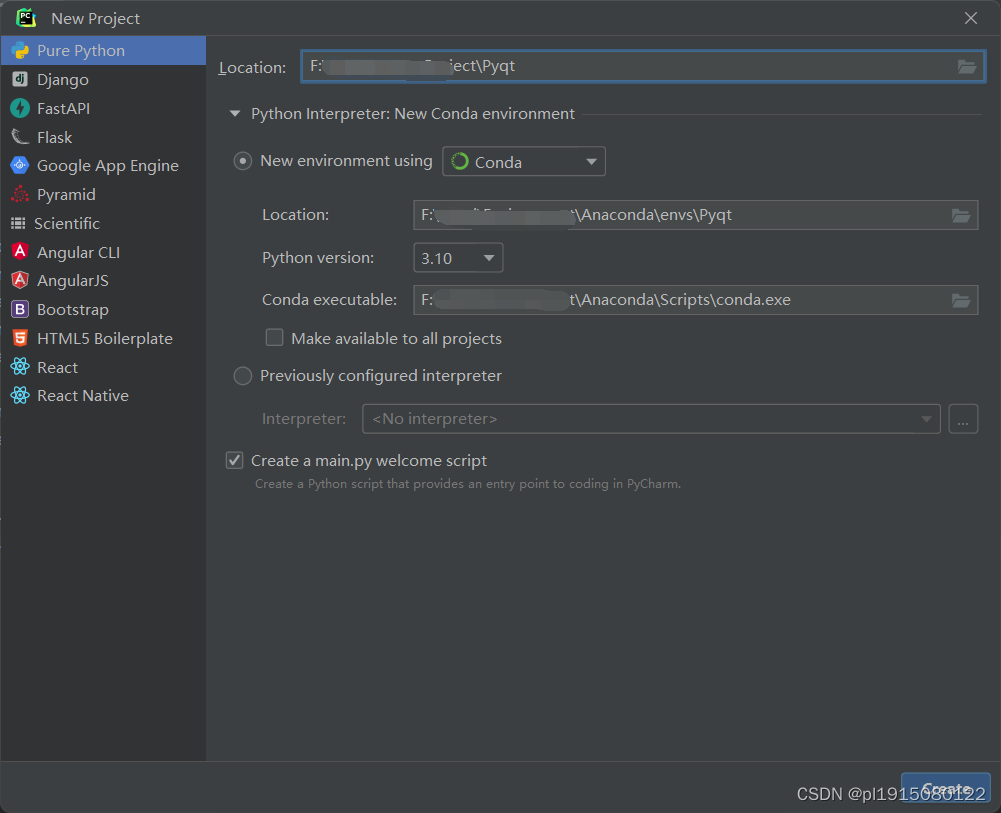Viewport: 1001px width, 813px height.
Task: Select New environment using radio button
Action: 243,161
